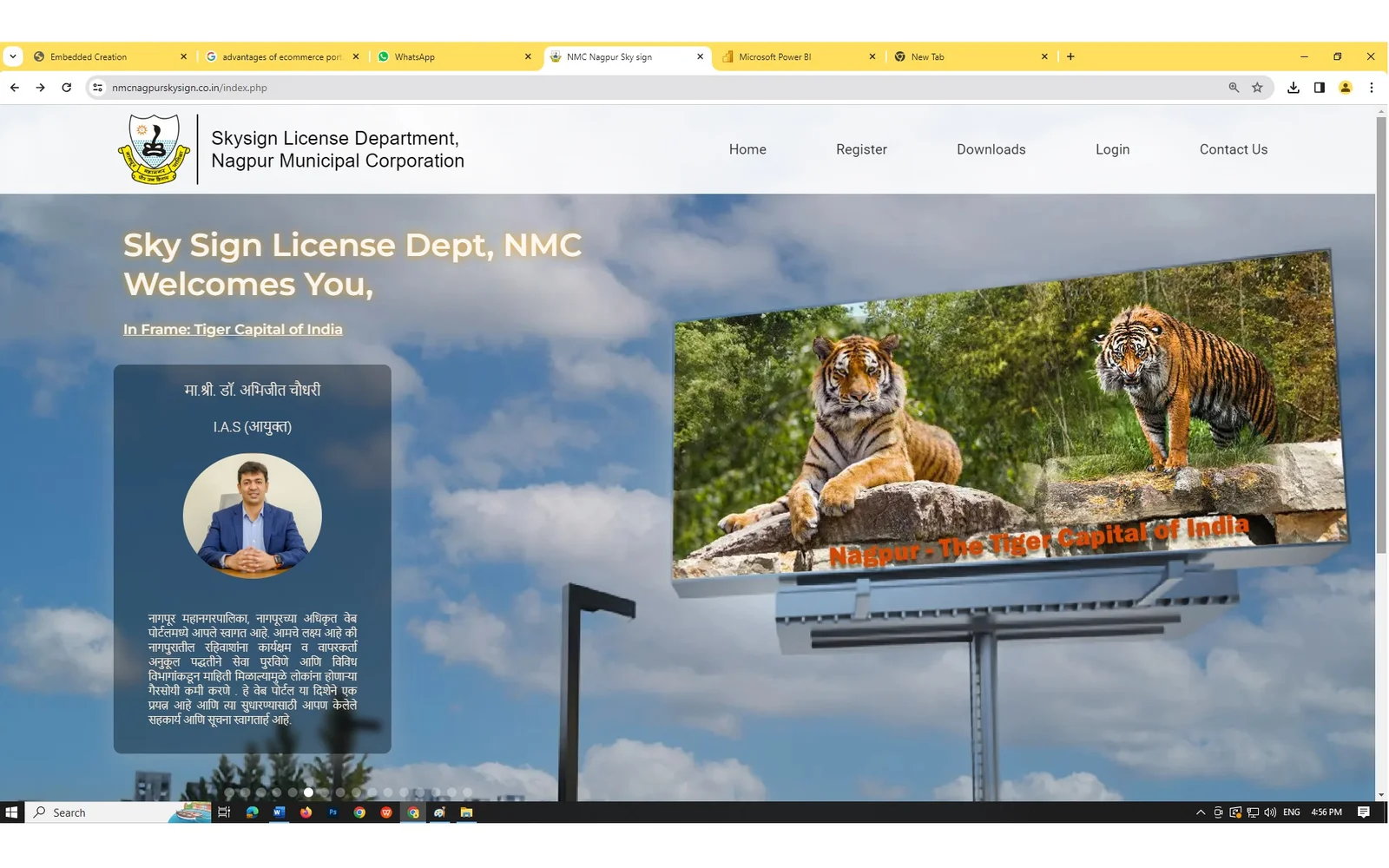The height and width of the screenshot is (868, 1389).
Task: Toggle the bookmark star for this page
Action: point(1258,87)
